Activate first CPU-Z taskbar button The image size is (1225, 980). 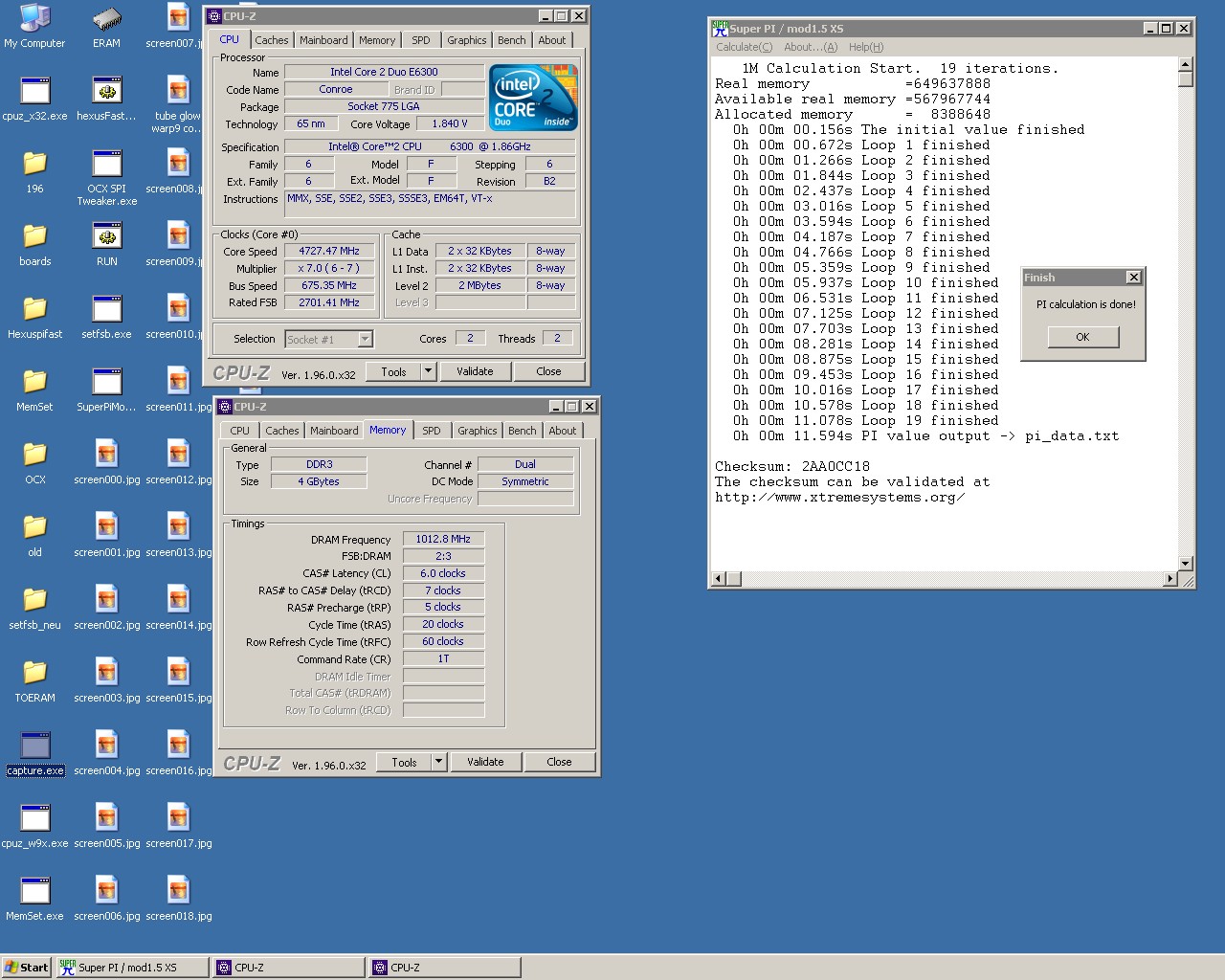(x=288, y=968)
